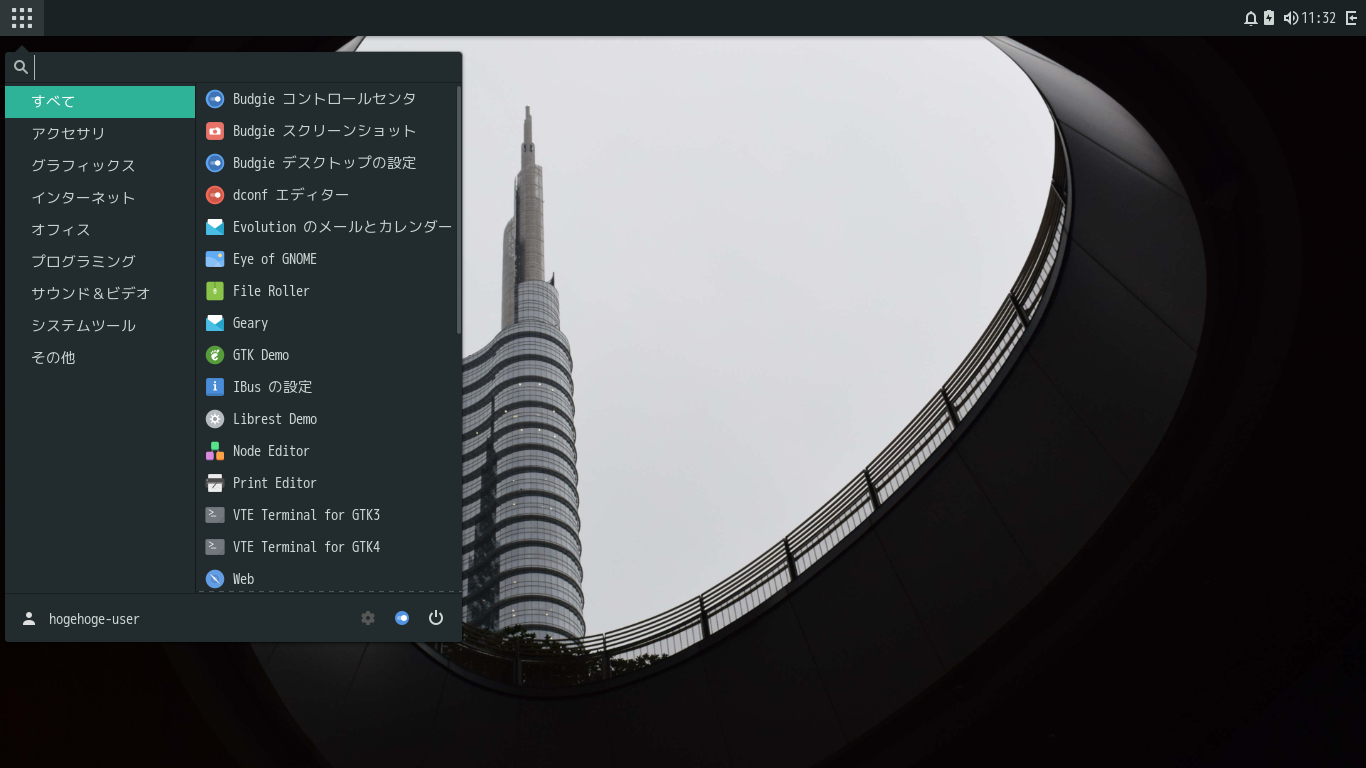Open Budgie settings from the menu footer
The image size is (1366, 768).
click(x=402, y=618)
